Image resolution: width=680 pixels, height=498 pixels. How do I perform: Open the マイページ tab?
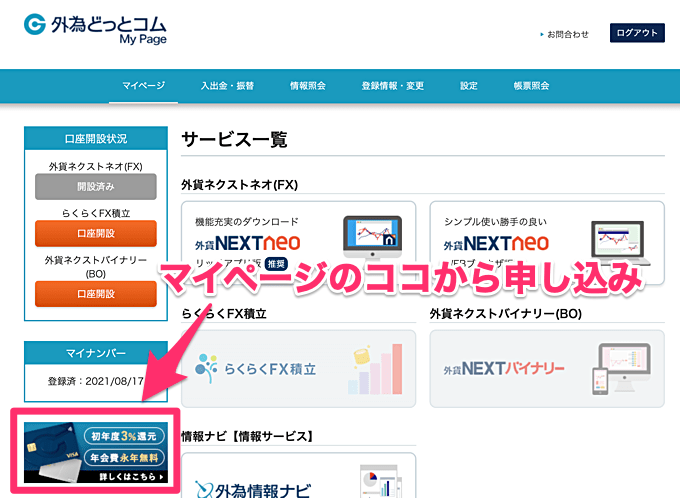(143, 86)
